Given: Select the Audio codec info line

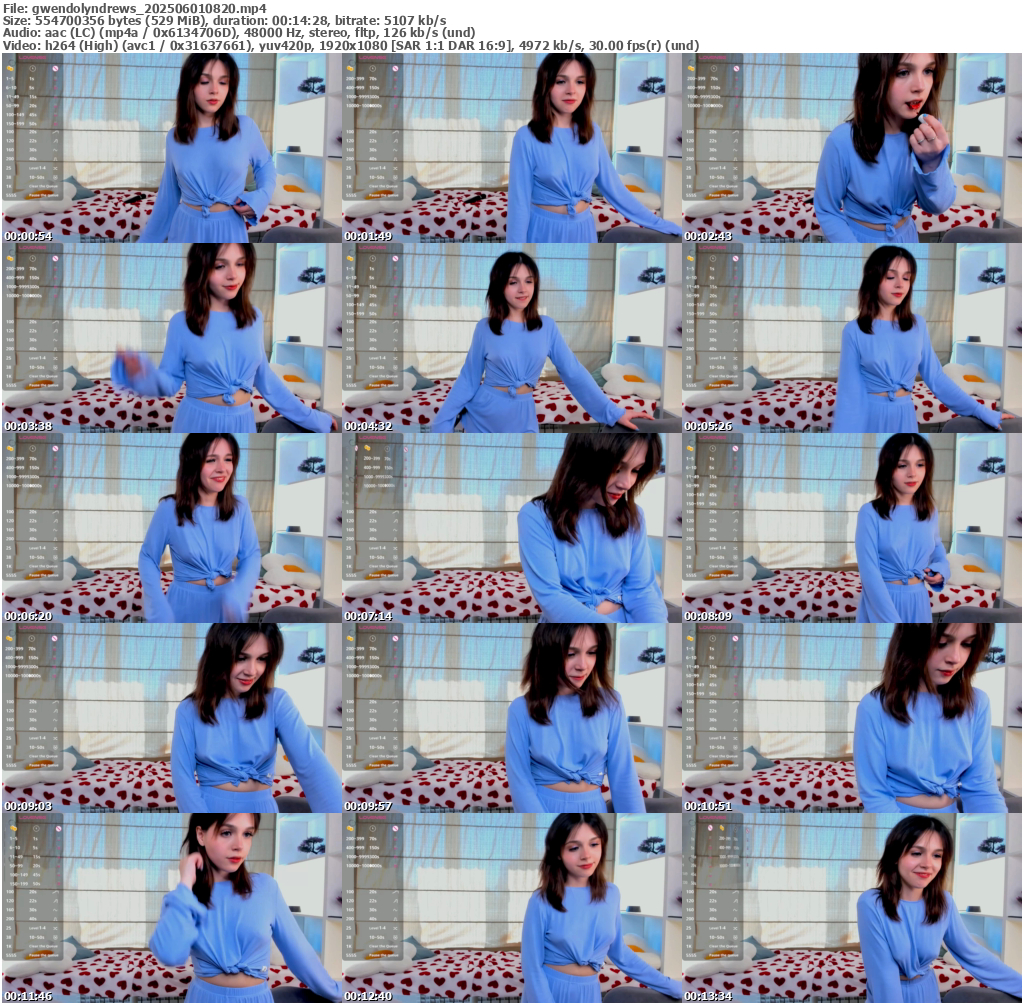Looking at the screenshot, I should pos(239,33).
